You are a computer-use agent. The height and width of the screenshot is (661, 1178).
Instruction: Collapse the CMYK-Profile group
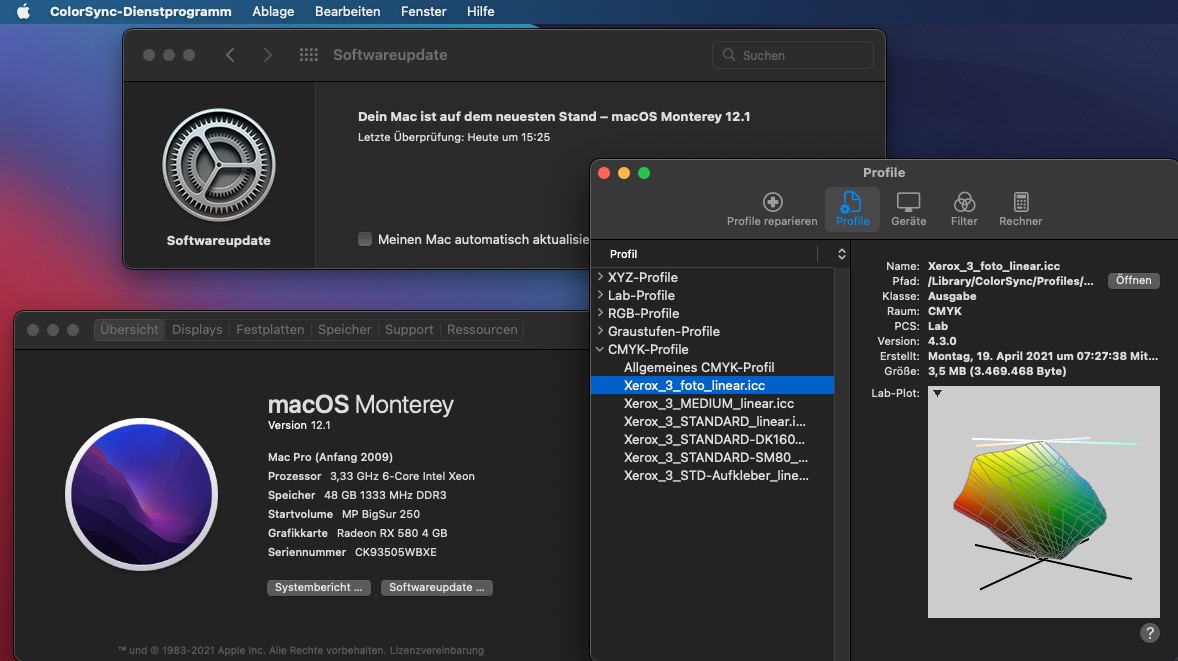(x=600, y=349)
